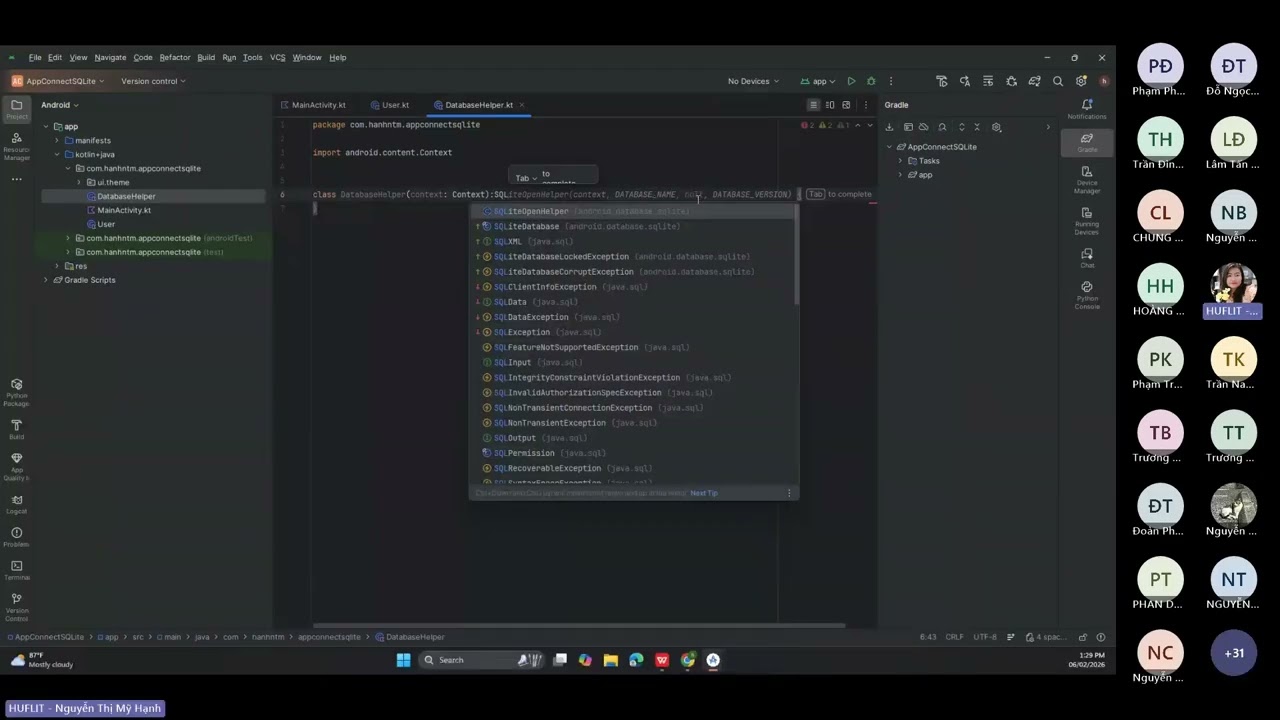
Task: Collapse all nodes in Gradle panel
Action: pos(977,127)
